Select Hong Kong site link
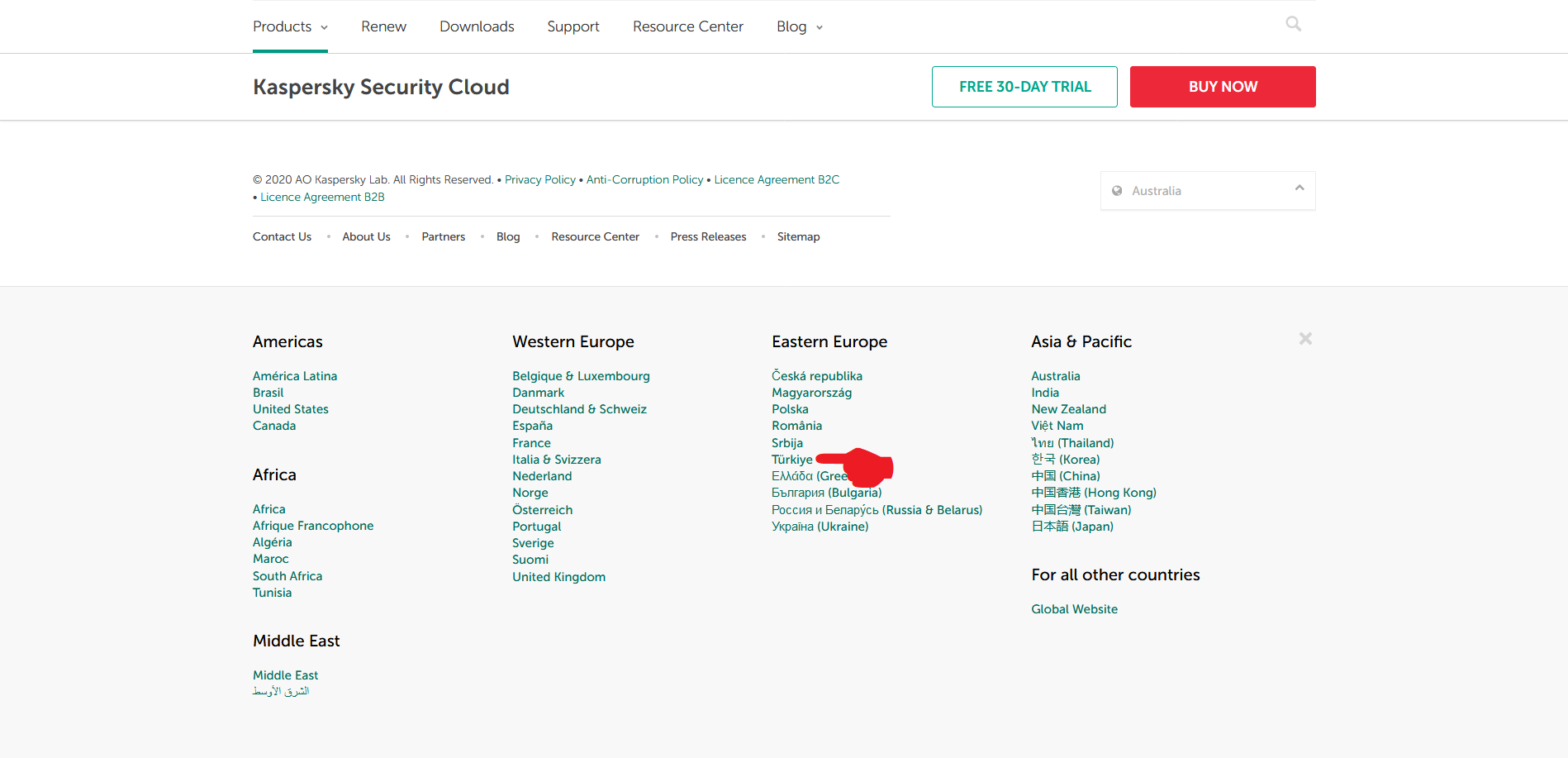This screenshot has height=758, width=1568. [x=1094, y=493]
